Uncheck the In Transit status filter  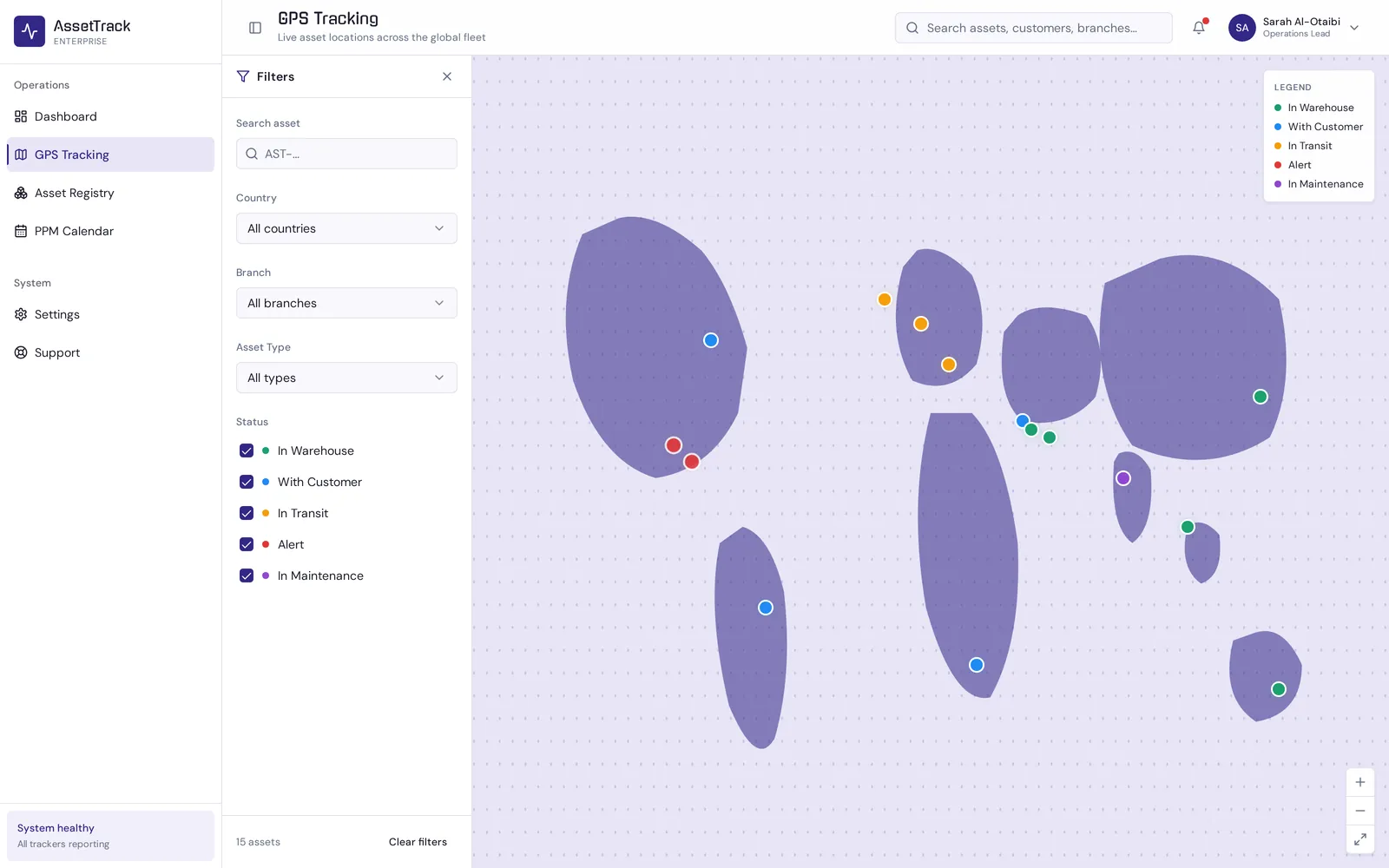[x=247, y=513]
